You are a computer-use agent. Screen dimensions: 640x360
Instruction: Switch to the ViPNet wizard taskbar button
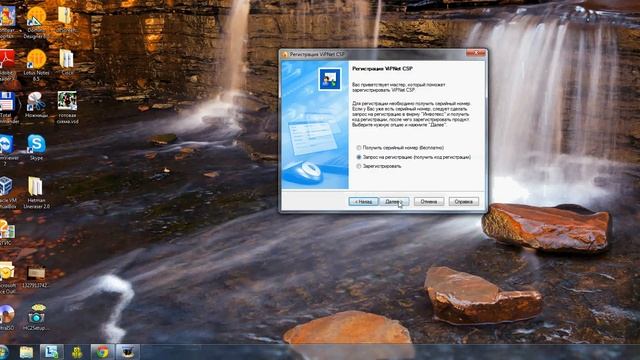pyautogui.click(x=128, y=352)
